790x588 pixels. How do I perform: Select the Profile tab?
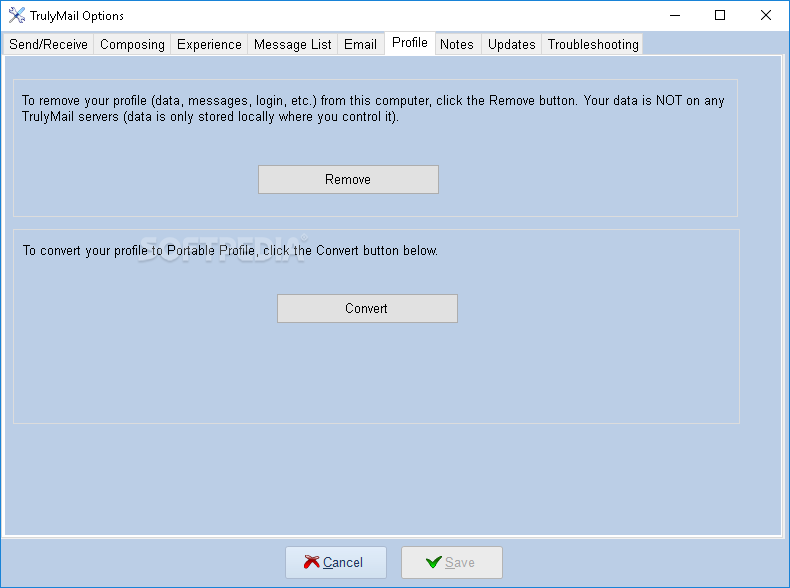pyautogui.click(x=410, y=43)
